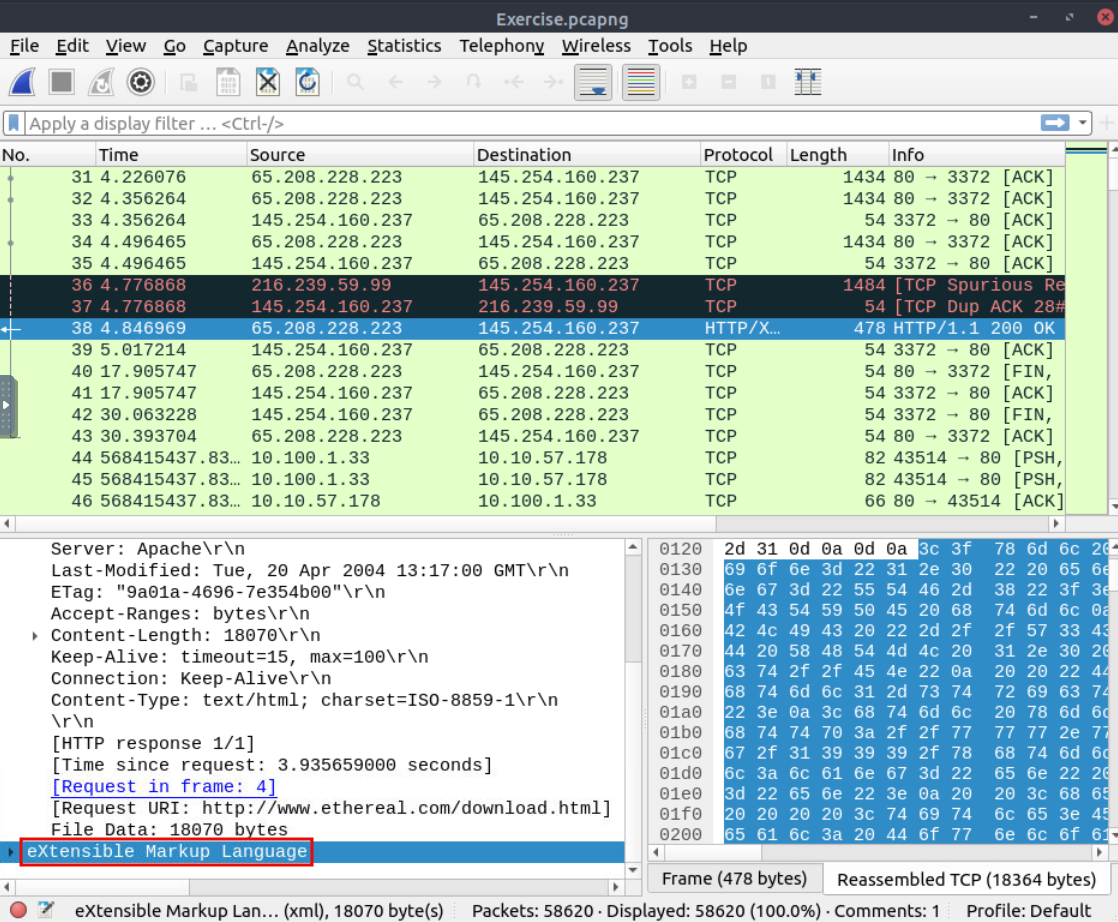This screenshot has width=1118, height=922.
Task: Toggle auto-scroll during live capture
Action: [x=593, y=82]
